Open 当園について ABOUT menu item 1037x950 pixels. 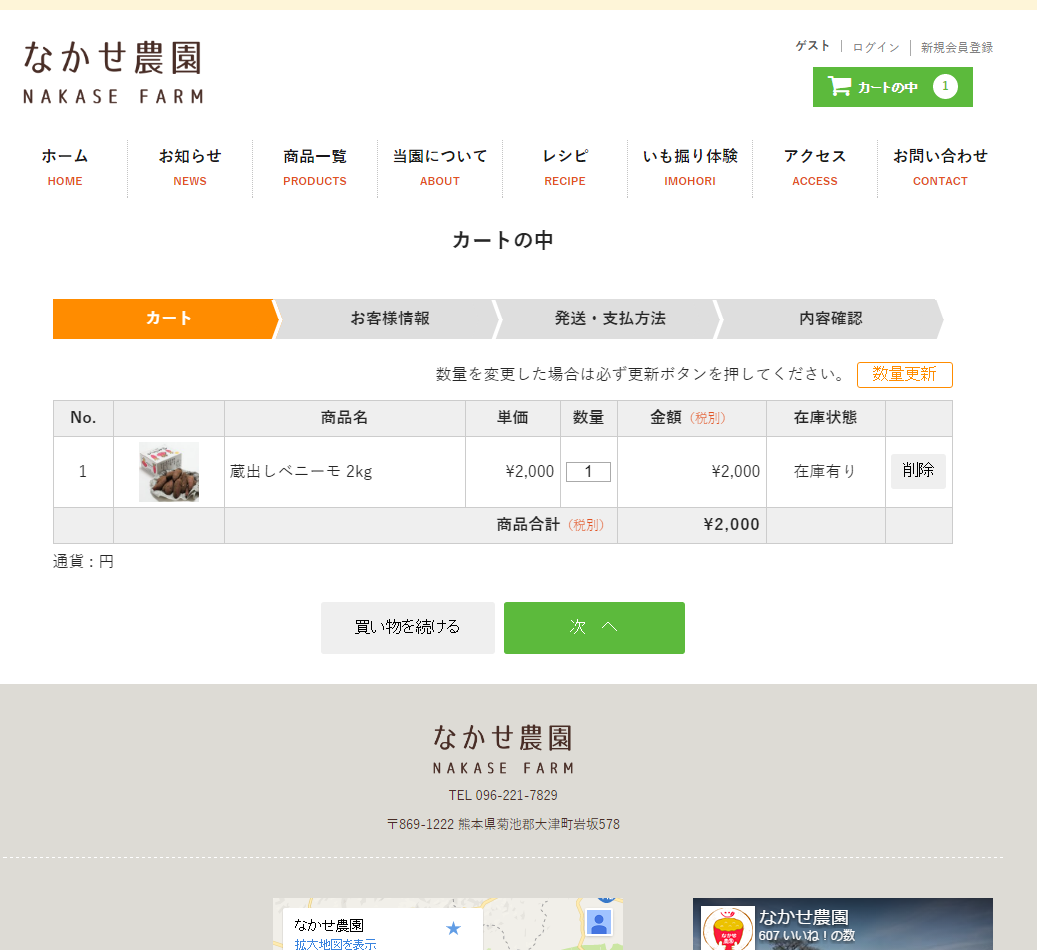(x=440, y=168)
